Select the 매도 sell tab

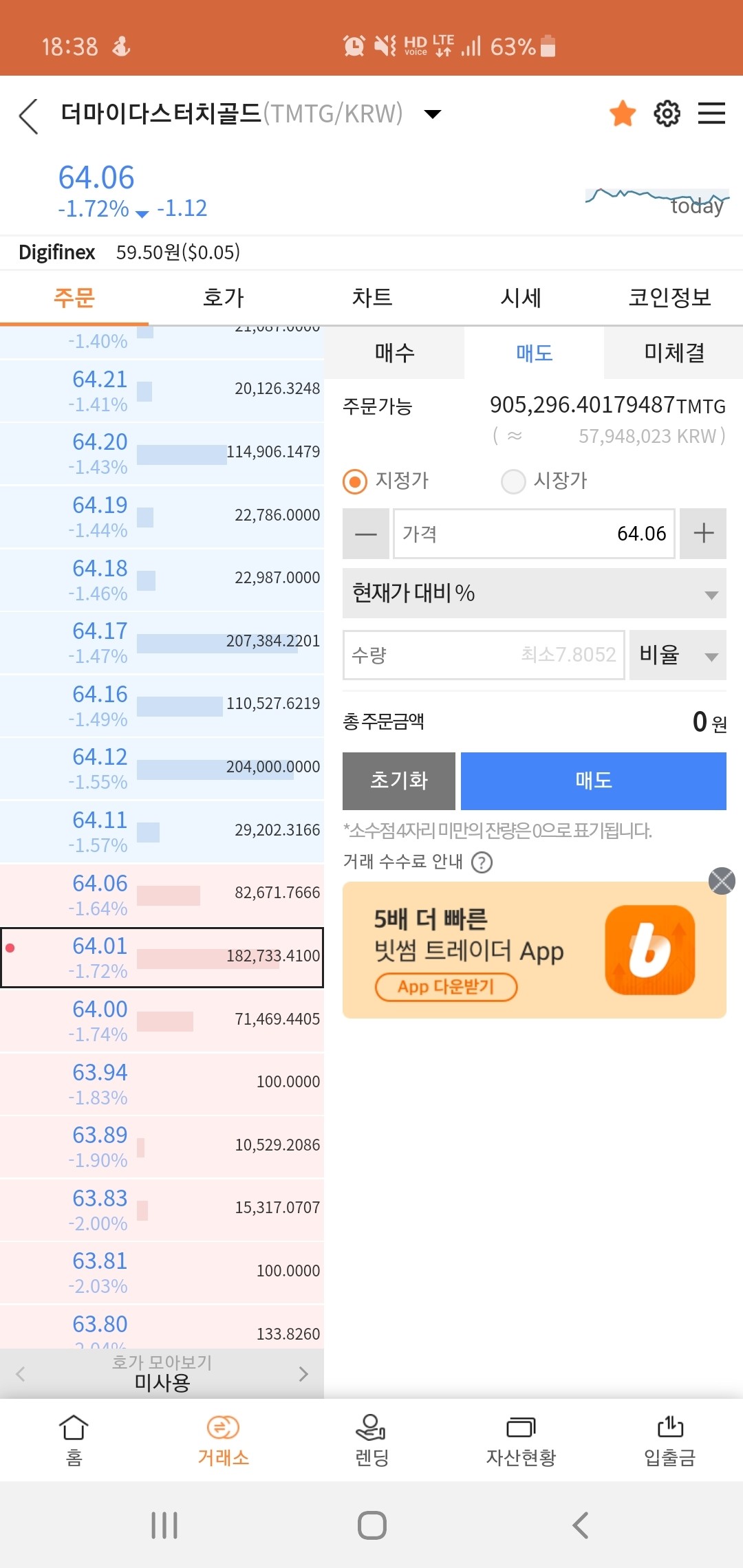point(534,353)
